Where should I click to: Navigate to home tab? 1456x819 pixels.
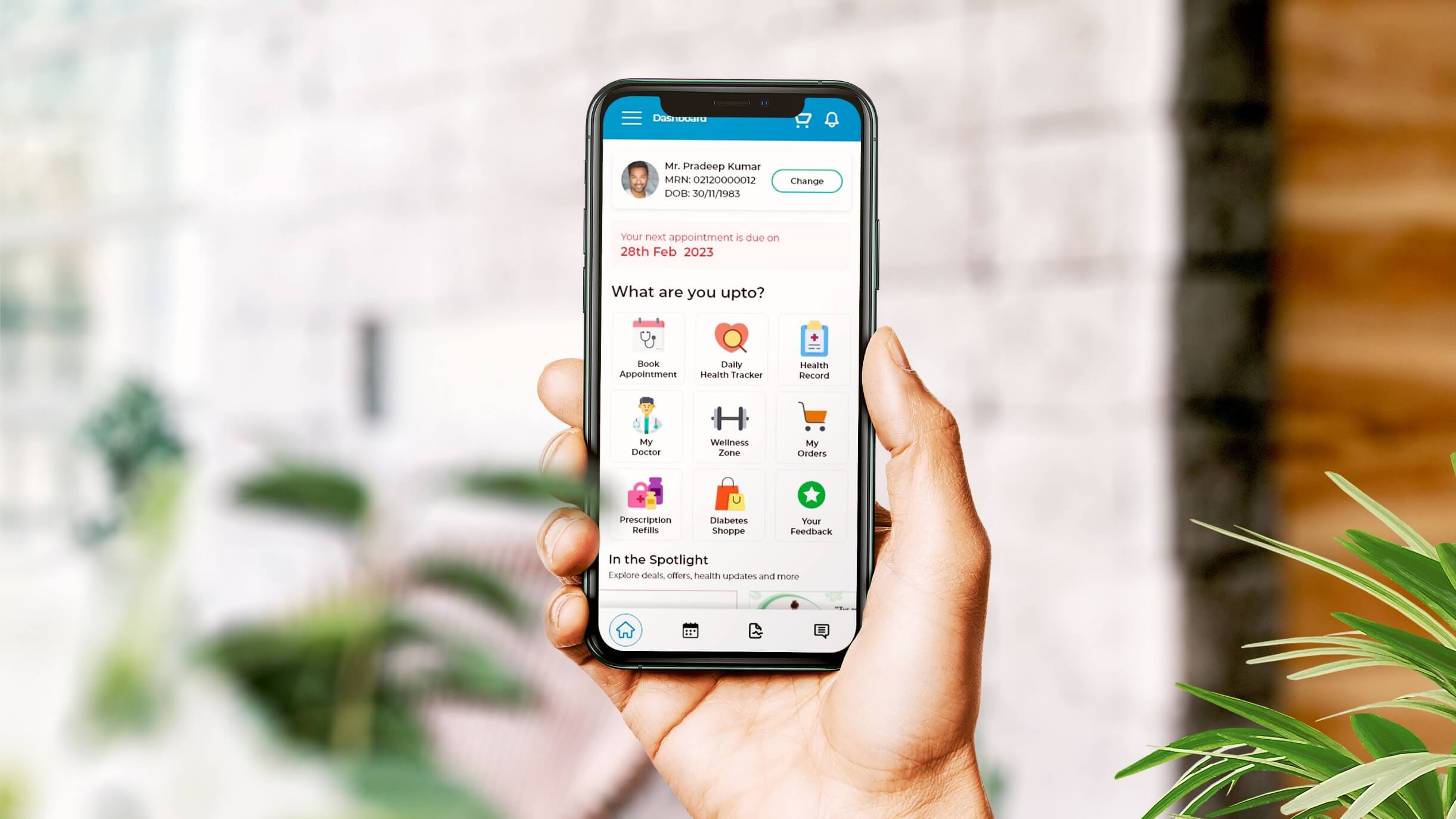click(x=625, y=631)
